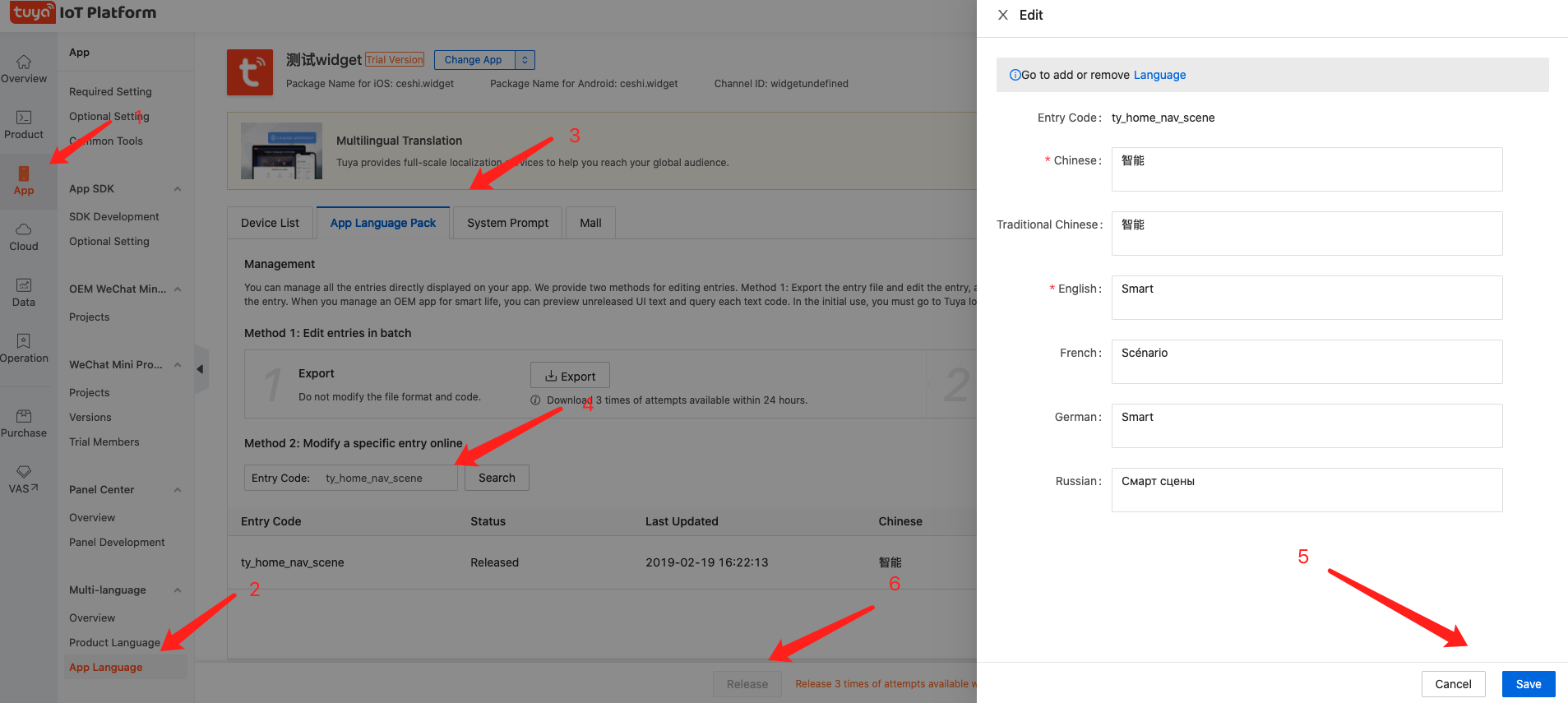Select the App sidebar icon
Image resolution: width=1568 pixels, height=703 pixels.
click(24, 181)
